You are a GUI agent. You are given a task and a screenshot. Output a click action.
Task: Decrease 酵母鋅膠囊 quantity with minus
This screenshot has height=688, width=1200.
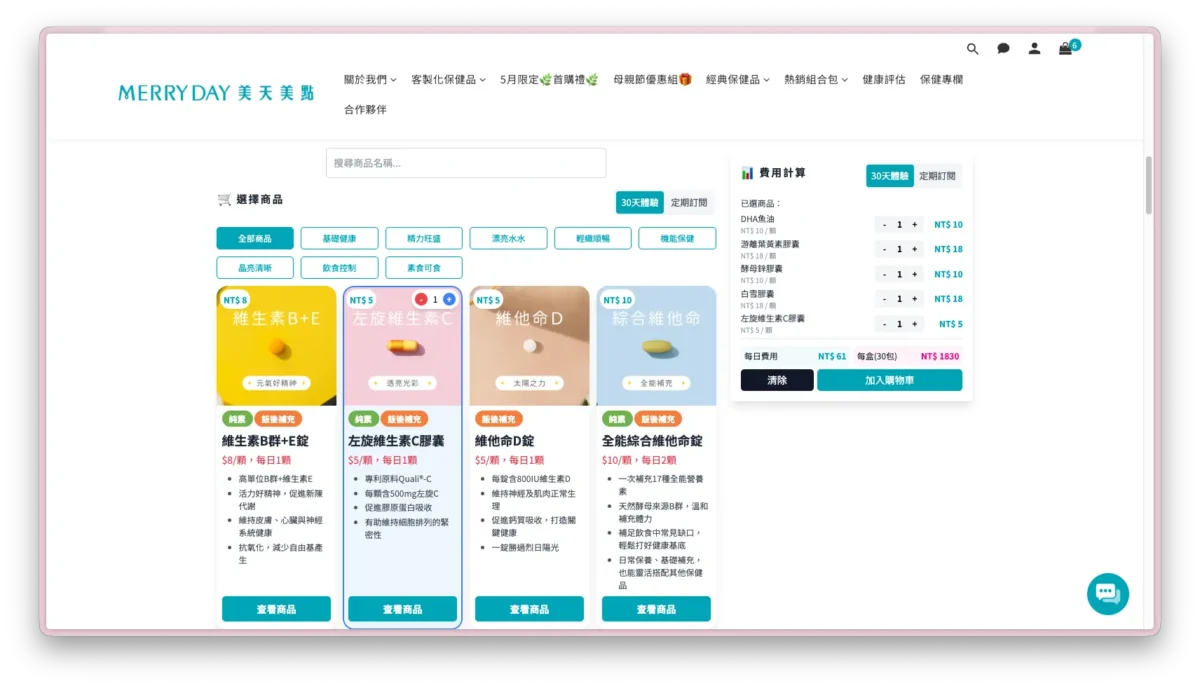pos(884,274)
